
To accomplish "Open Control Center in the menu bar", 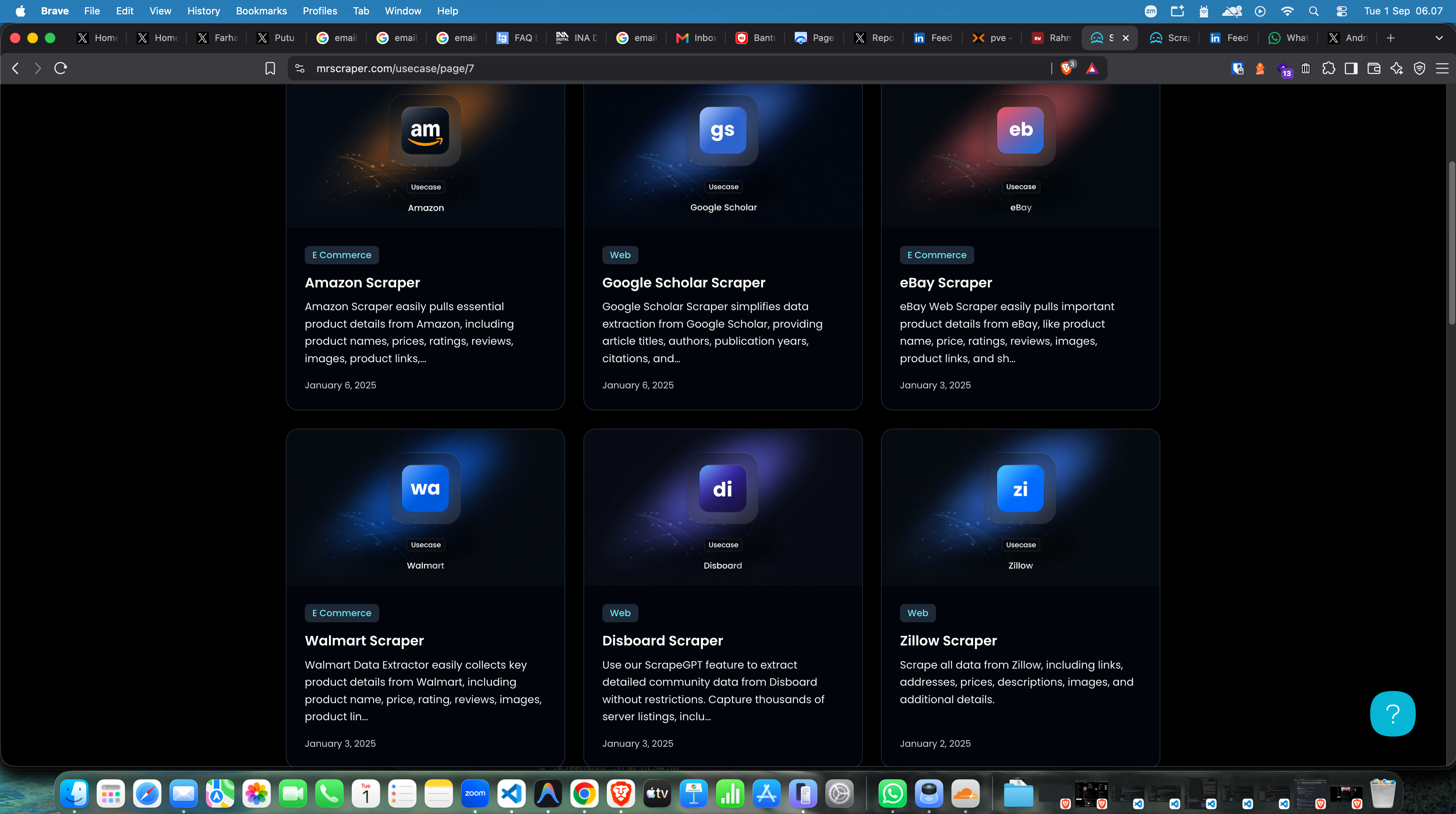I will coord(1341,11).
